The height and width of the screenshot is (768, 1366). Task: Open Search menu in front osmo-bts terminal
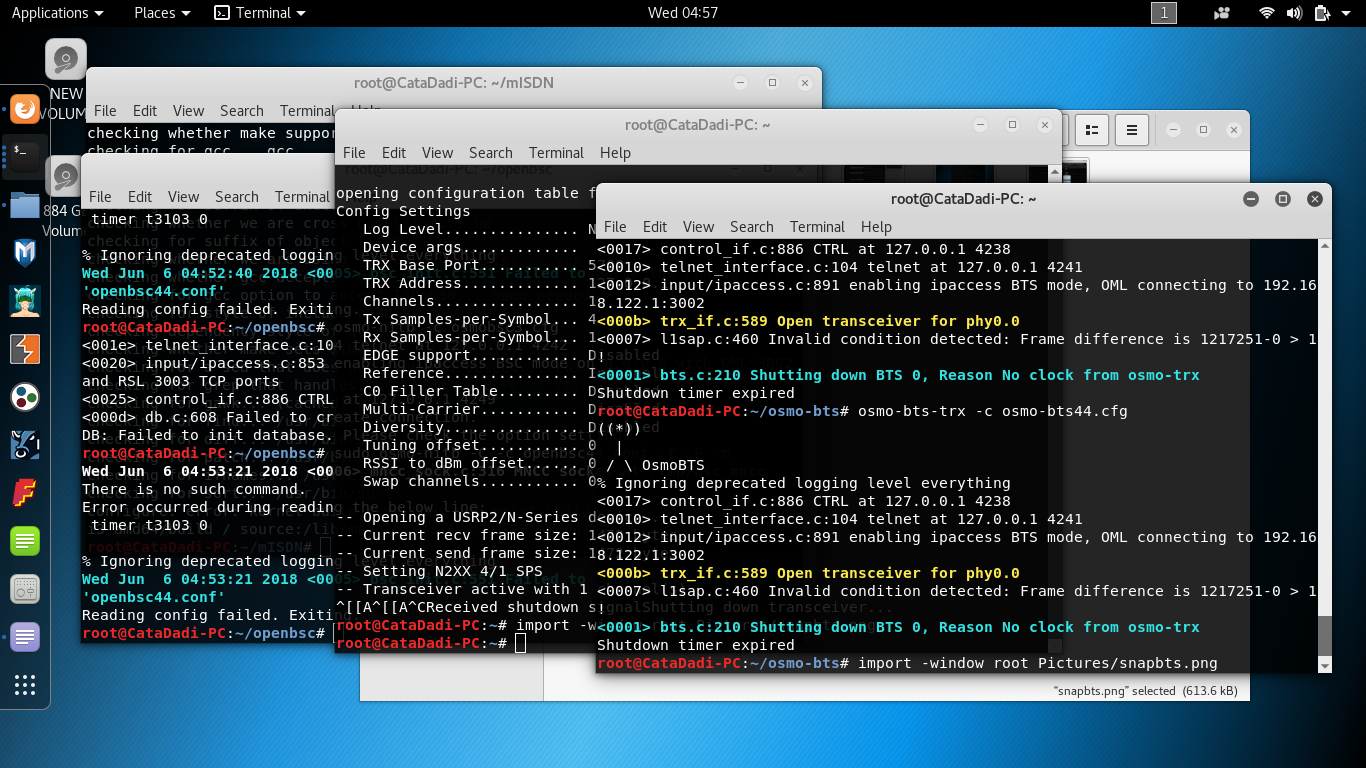pyautogui.click(x=751, y=227)
